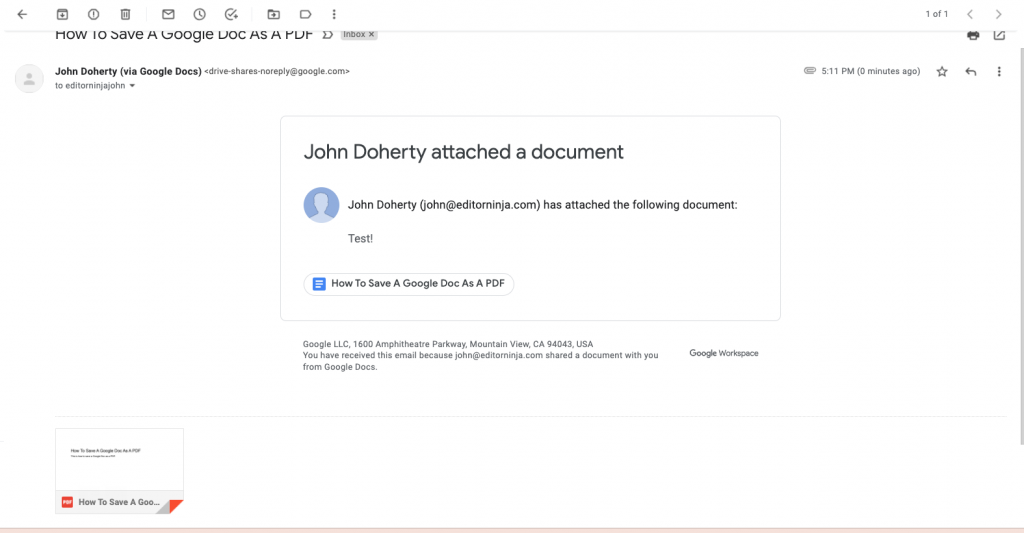Open the PDF attachment thumbnail
1024x533 pixels.
coord(120,470)
